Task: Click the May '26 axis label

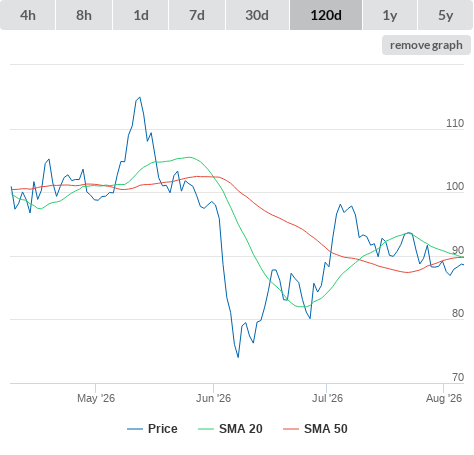Action: [x=96, y=398]
